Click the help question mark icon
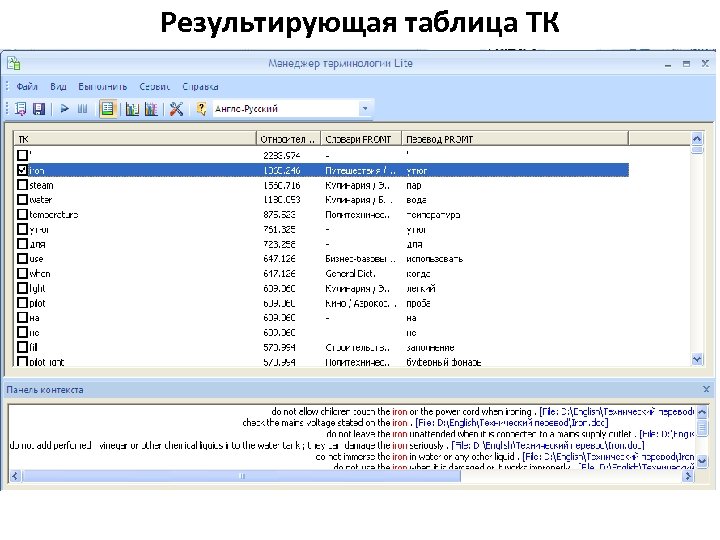 [x=201, y=109]
